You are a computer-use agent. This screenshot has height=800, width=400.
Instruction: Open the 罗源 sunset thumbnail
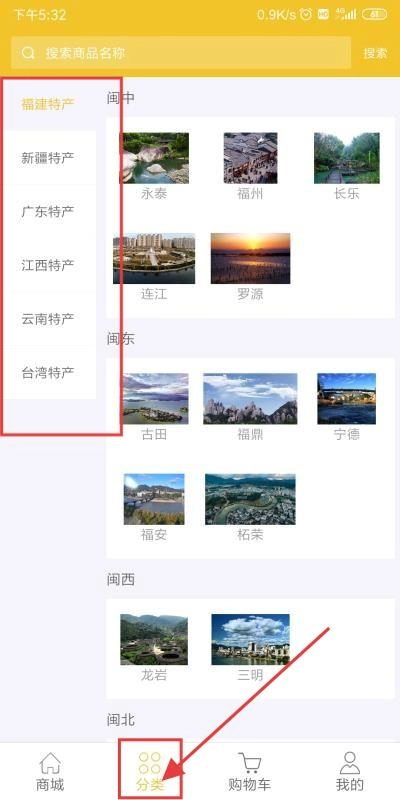pyautogui.click(x=251, y=259)
